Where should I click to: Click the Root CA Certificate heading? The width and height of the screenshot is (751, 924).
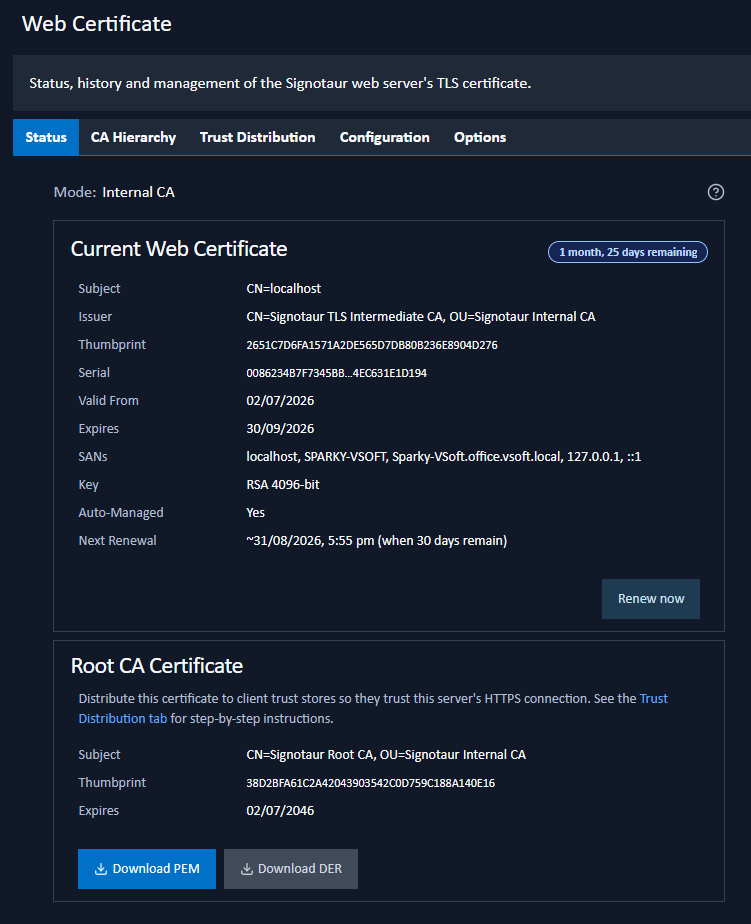coord(157,666)
